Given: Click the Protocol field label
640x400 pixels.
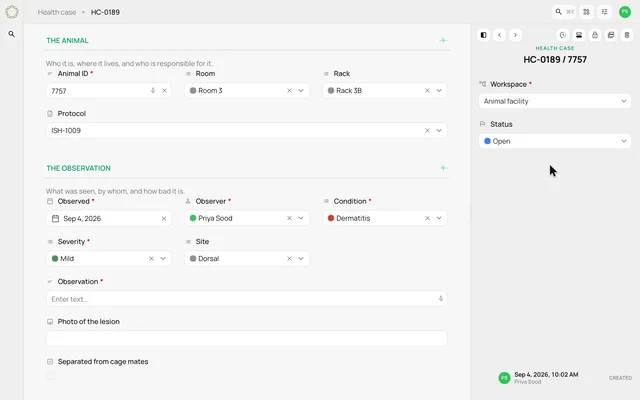Looking at the screenshot, I should pyautogui.click(x=72, y=113).
